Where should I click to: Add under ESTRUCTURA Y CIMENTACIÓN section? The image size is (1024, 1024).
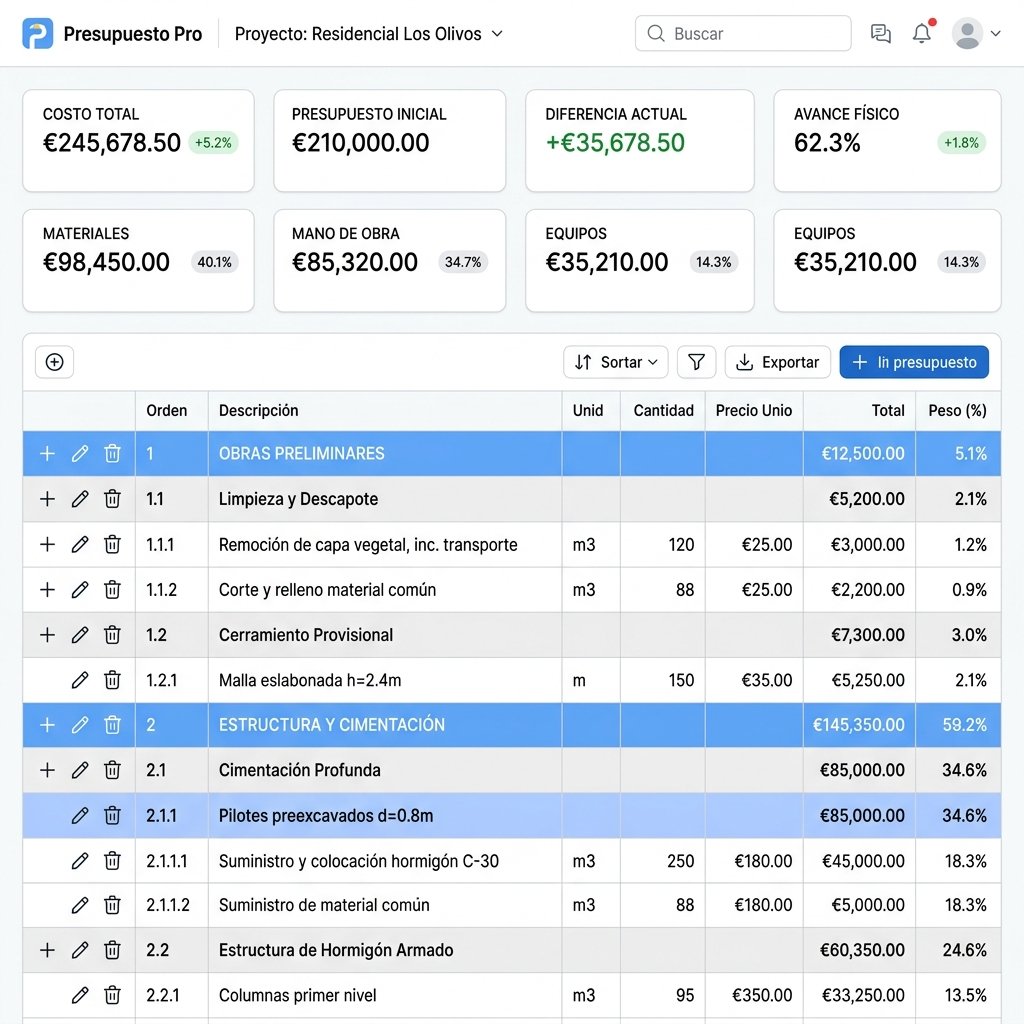point(47,725)
